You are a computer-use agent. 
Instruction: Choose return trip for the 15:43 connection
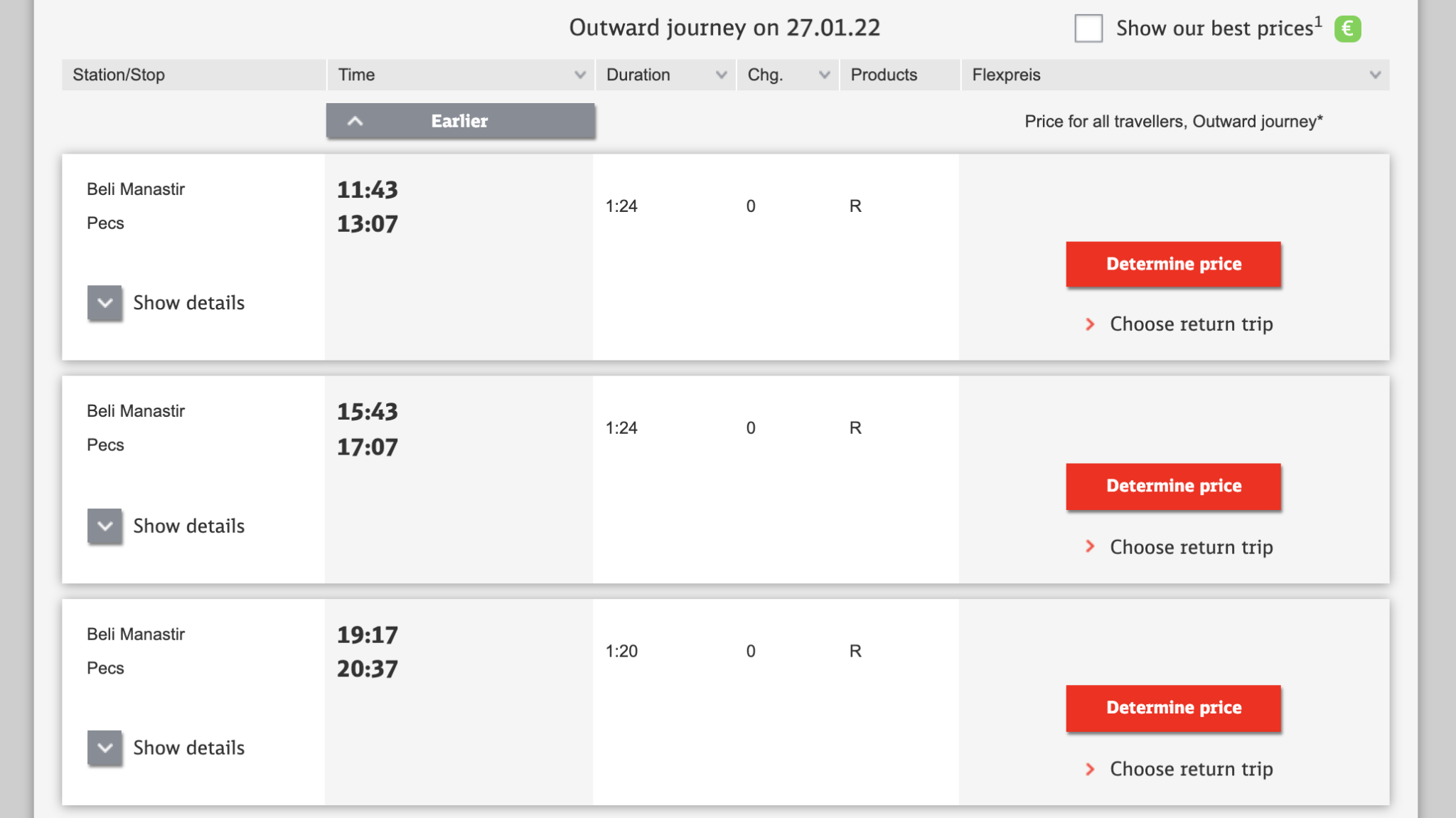coord(1191,547)
